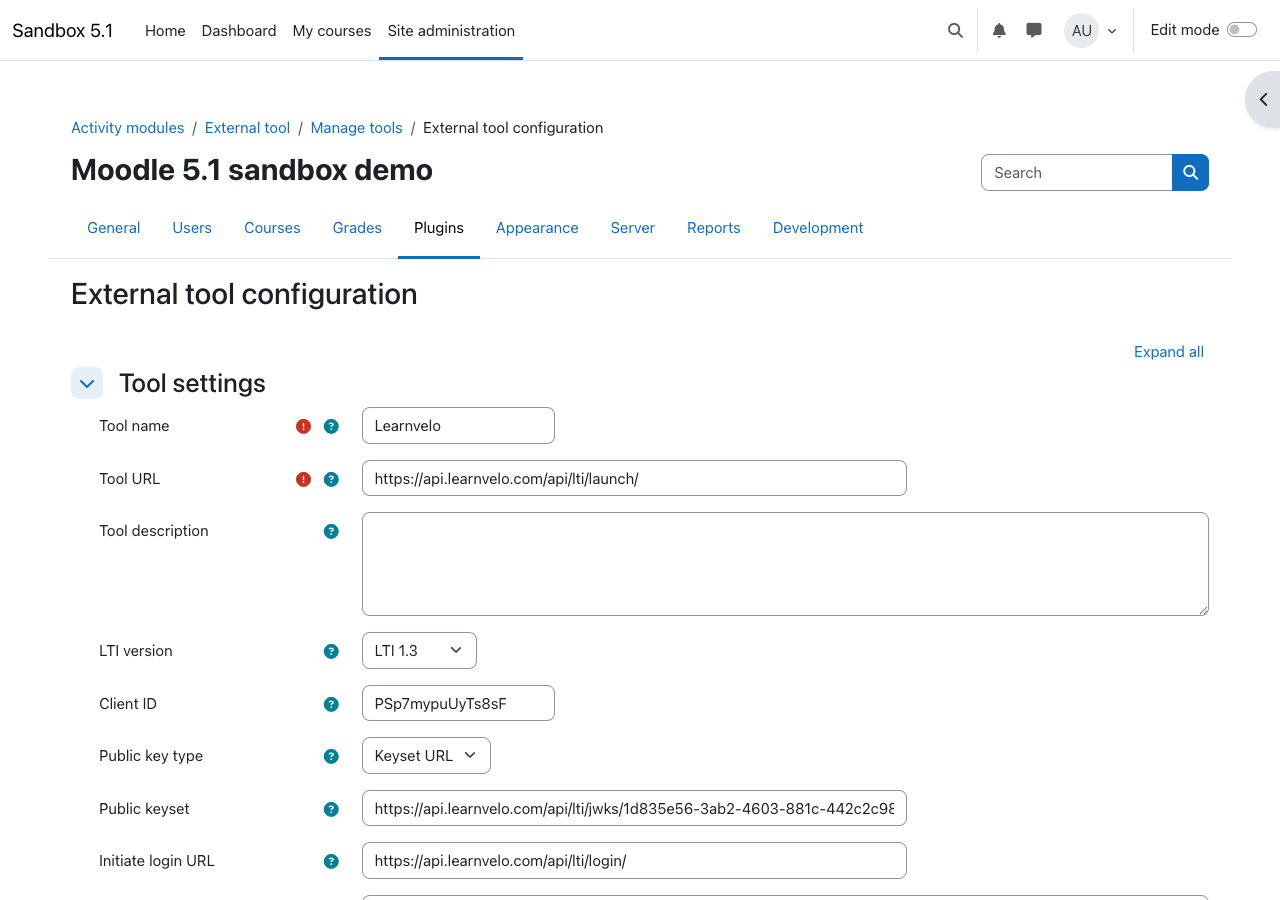Screen dimensions: 1280x900
Task: Click help icon beside Tool description
Action: (x=331, y=531)
